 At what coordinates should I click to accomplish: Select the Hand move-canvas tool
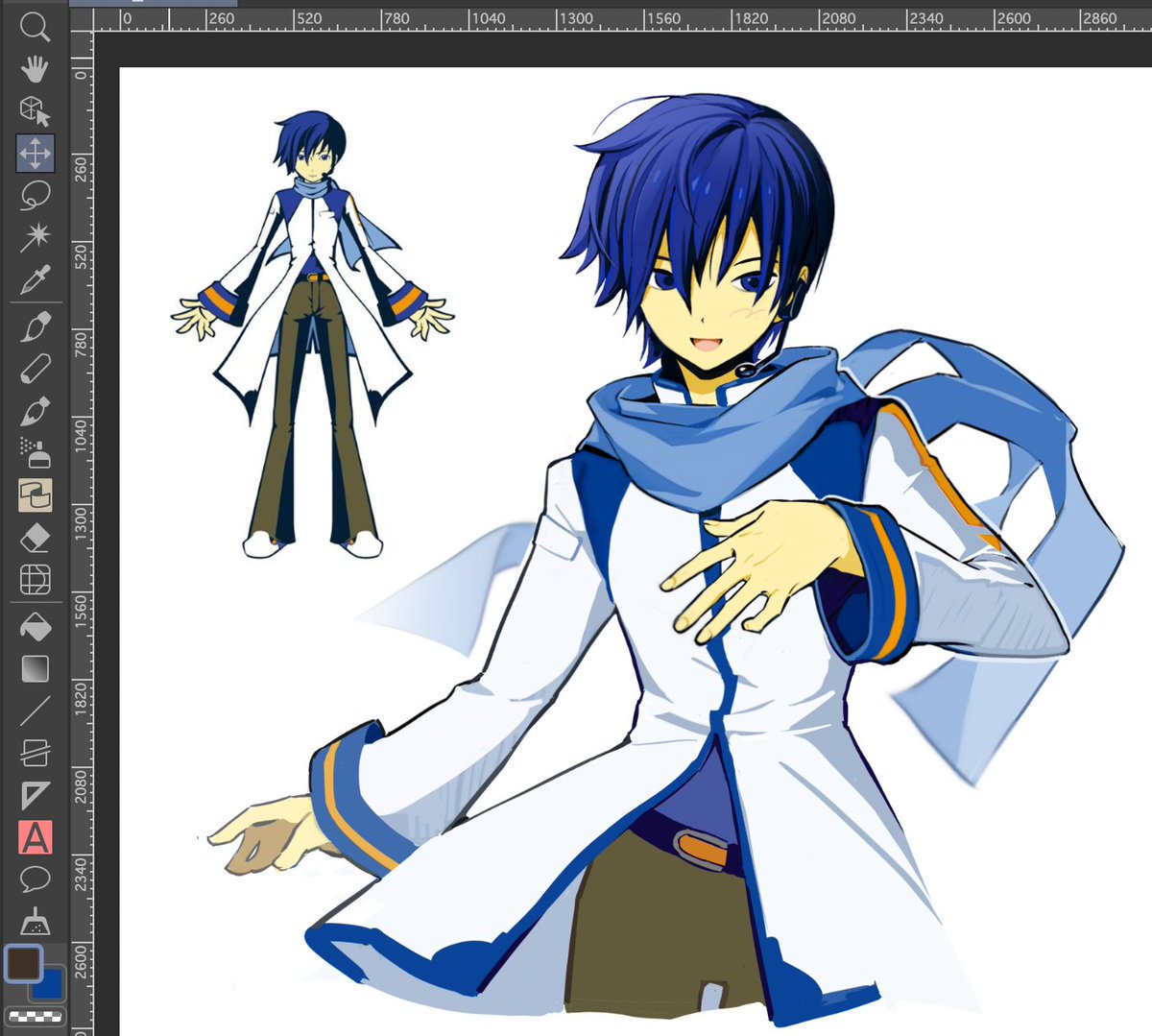tap(35, 69)
